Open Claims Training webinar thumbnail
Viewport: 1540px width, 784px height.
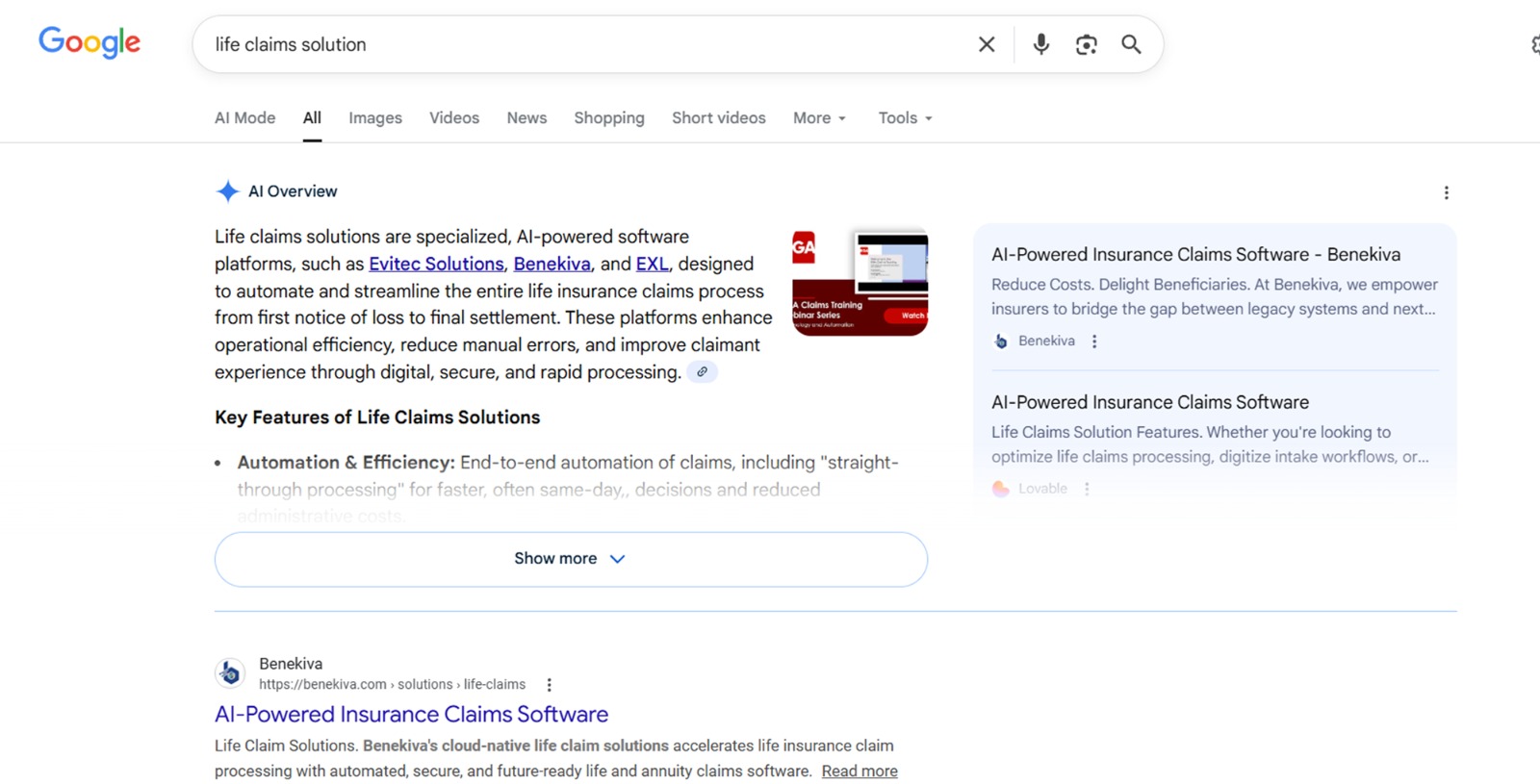pyautogui.click(x=860, y=282)
